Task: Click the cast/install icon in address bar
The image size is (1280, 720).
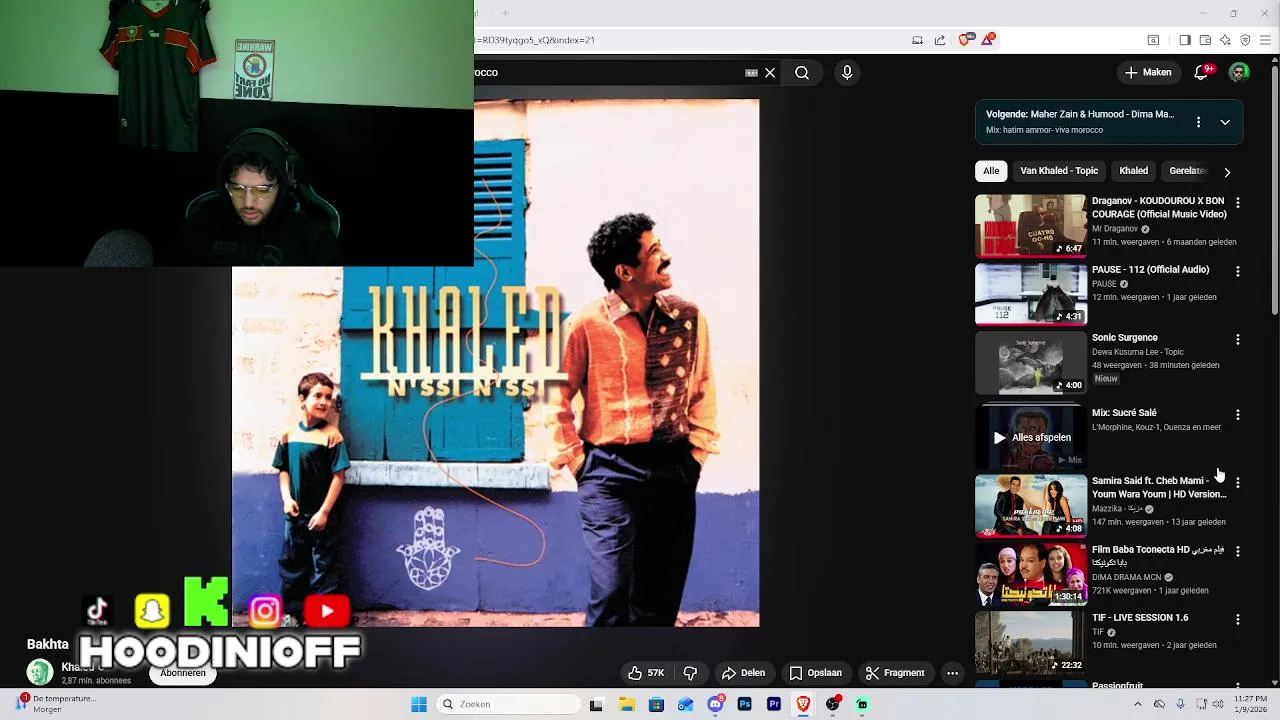Action: pyautogui.click(x=917, y=40)
